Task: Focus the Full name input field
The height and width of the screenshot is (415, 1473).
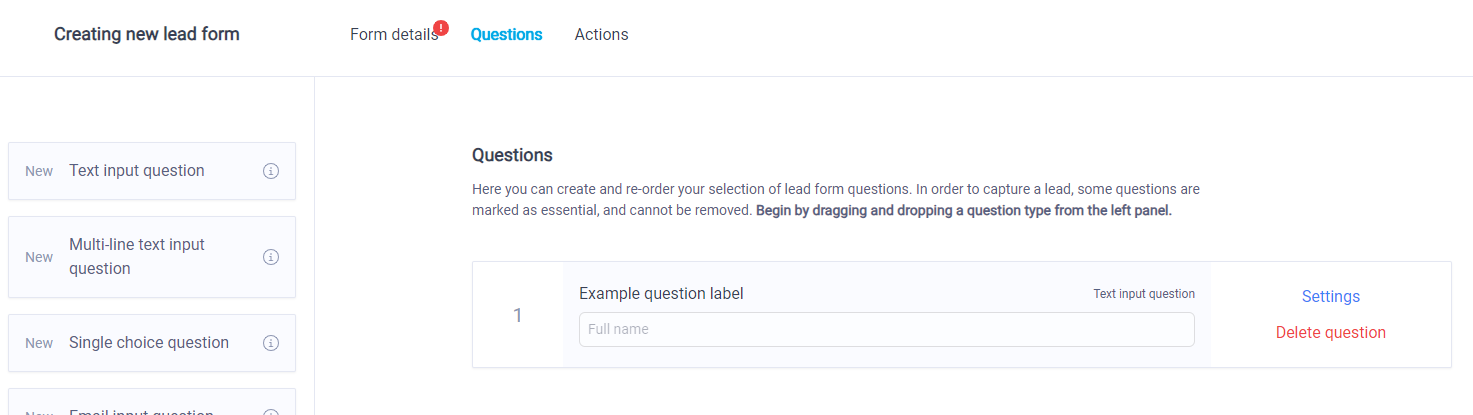Action: click(886, 330)
